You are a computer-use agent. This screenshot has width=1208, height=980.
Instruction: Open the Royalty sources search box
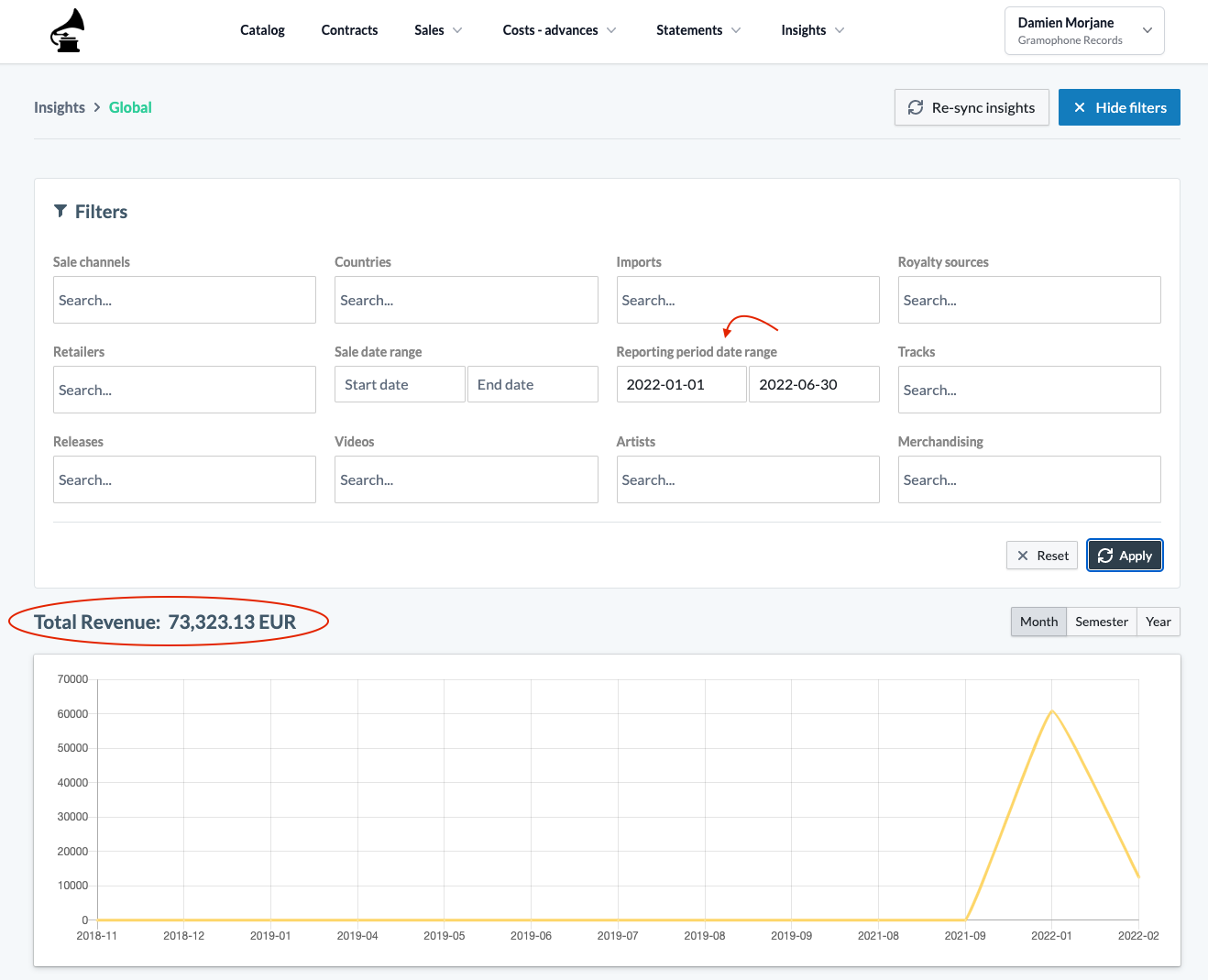click(1029, 300)
